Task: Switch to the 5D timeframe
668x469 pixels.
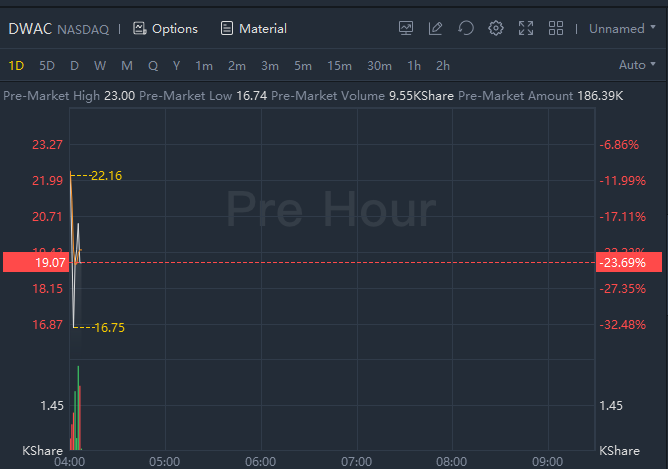Action: (47, 65)
